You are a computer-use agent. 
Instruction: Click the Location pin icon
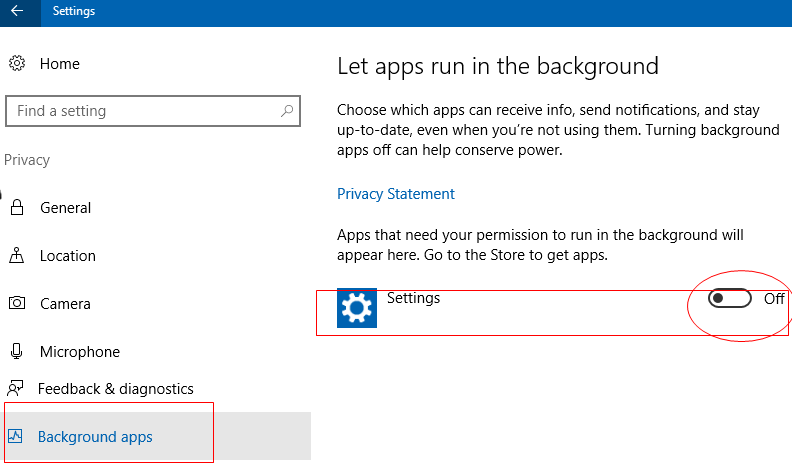click(16, 255)
